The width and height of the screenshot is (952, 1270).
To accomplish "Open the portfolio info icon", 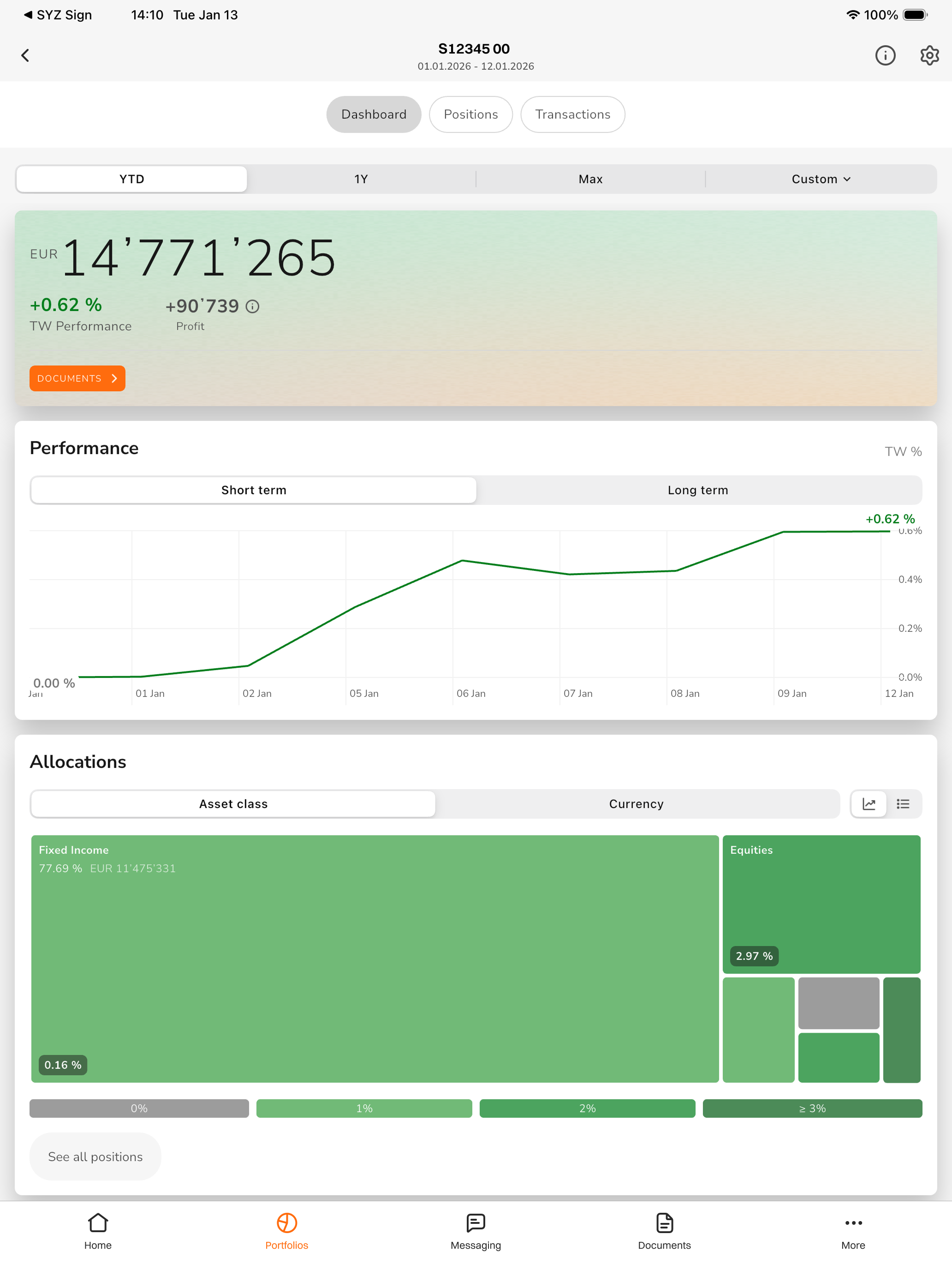I will 885,55.
